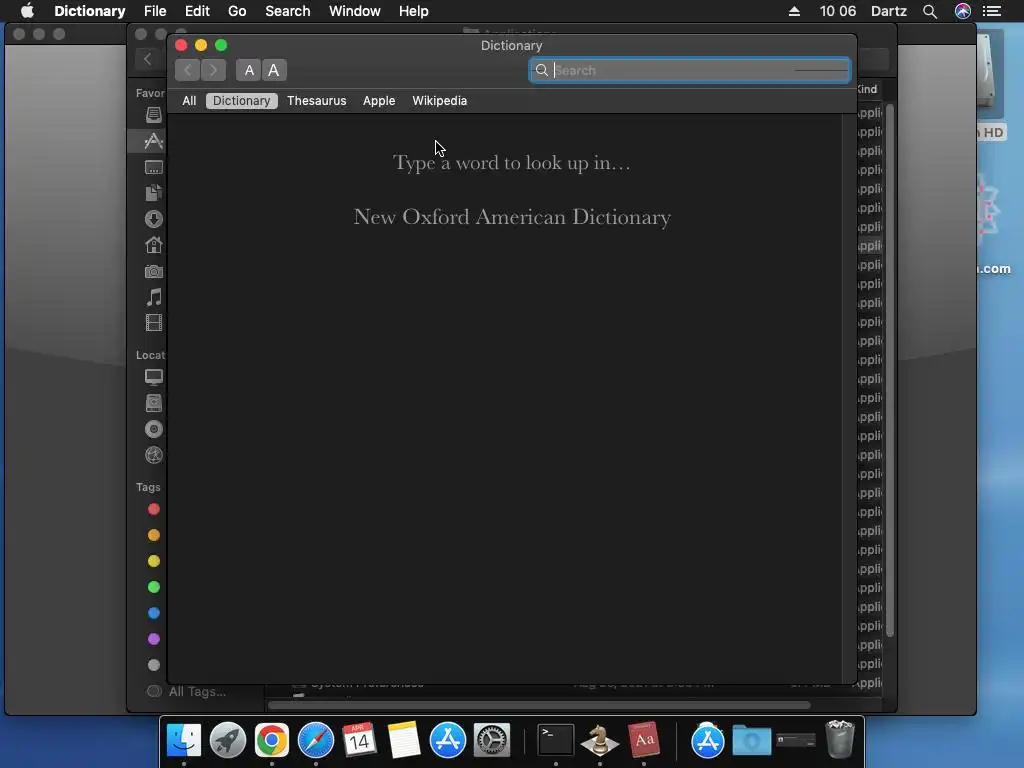Click the magnifier icon in Dictionary search

(x=541, y=70)
